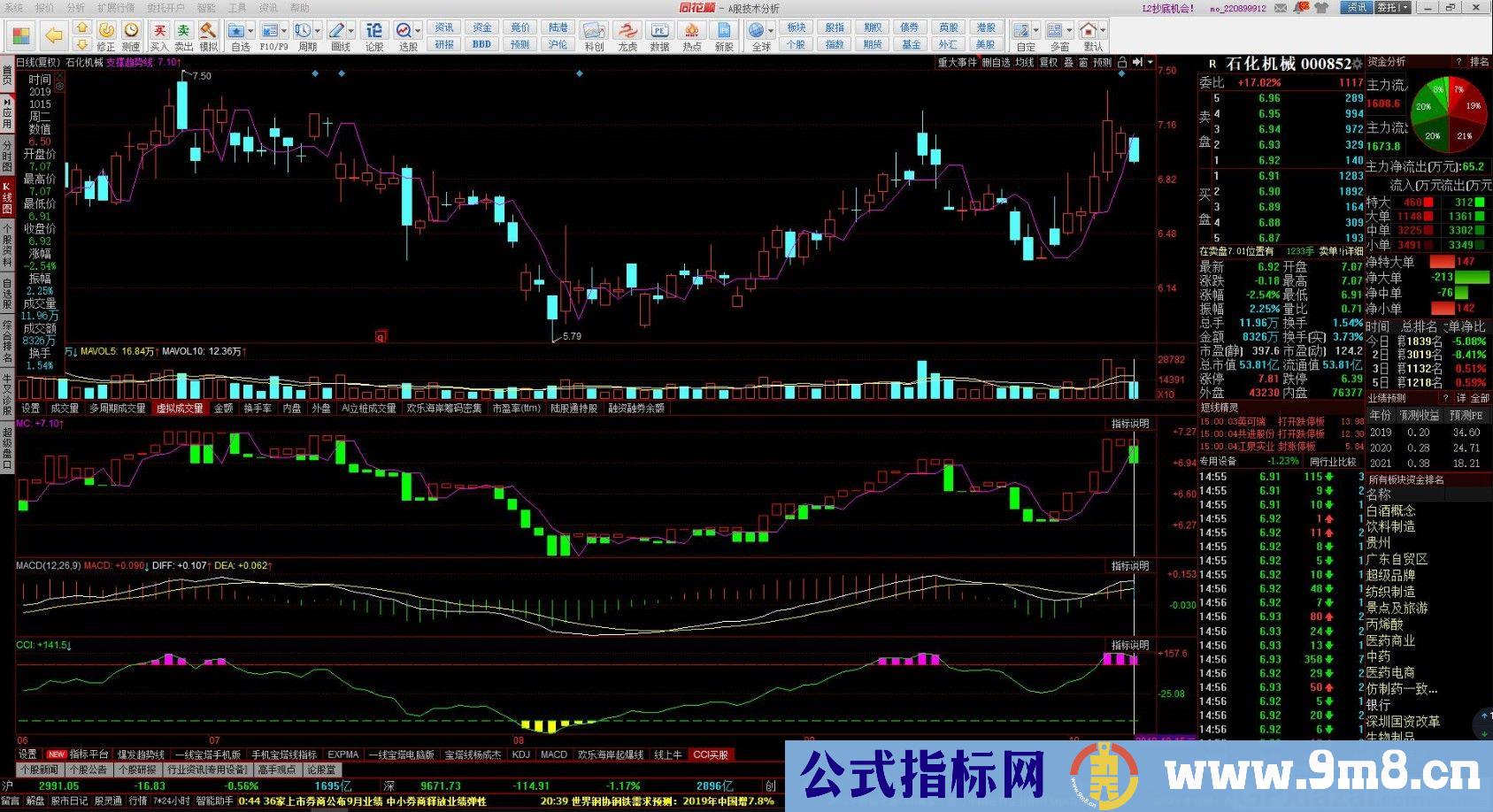Click the 卖出 (sell) toolbar icon
Viewport: 1493px width, 812px height.
coord(183,35)
